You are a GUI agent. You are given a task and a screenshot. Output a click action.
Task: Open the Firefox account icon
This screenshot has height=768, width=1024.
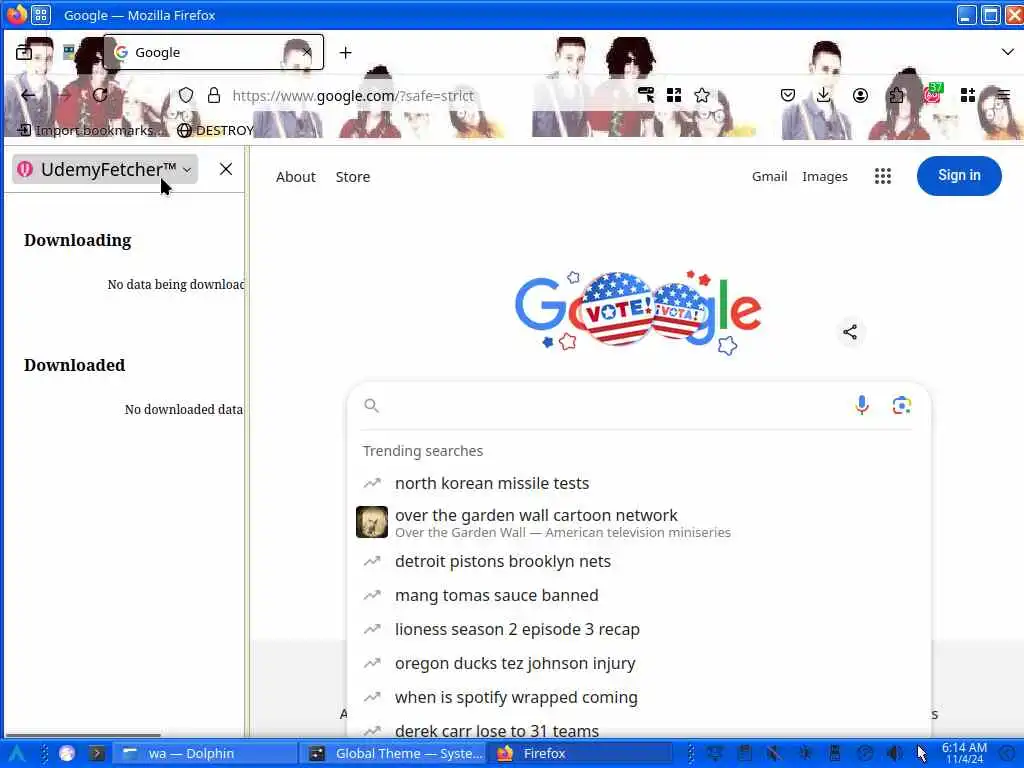click(x=860, y=95)
